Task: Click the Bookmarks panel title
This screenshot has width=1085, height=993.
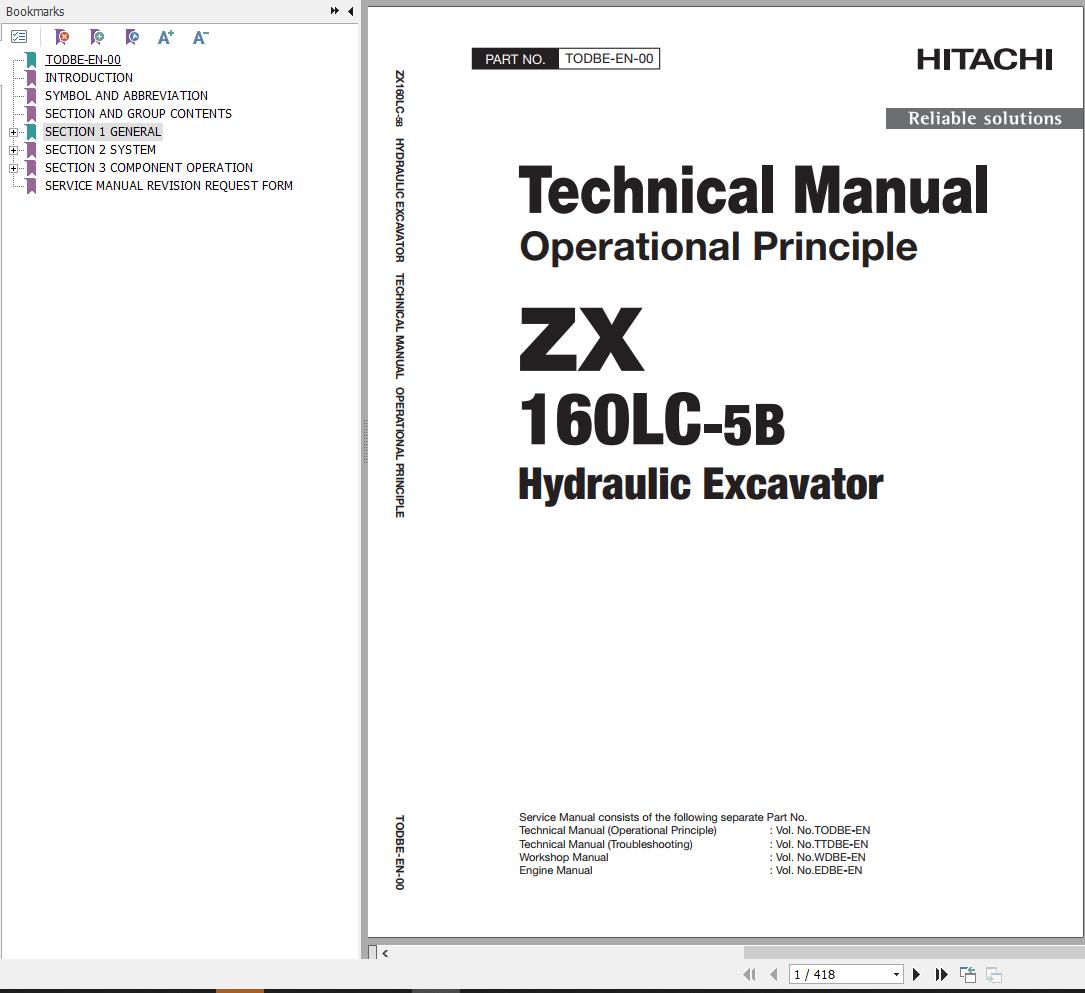Action: pos(35,11)
